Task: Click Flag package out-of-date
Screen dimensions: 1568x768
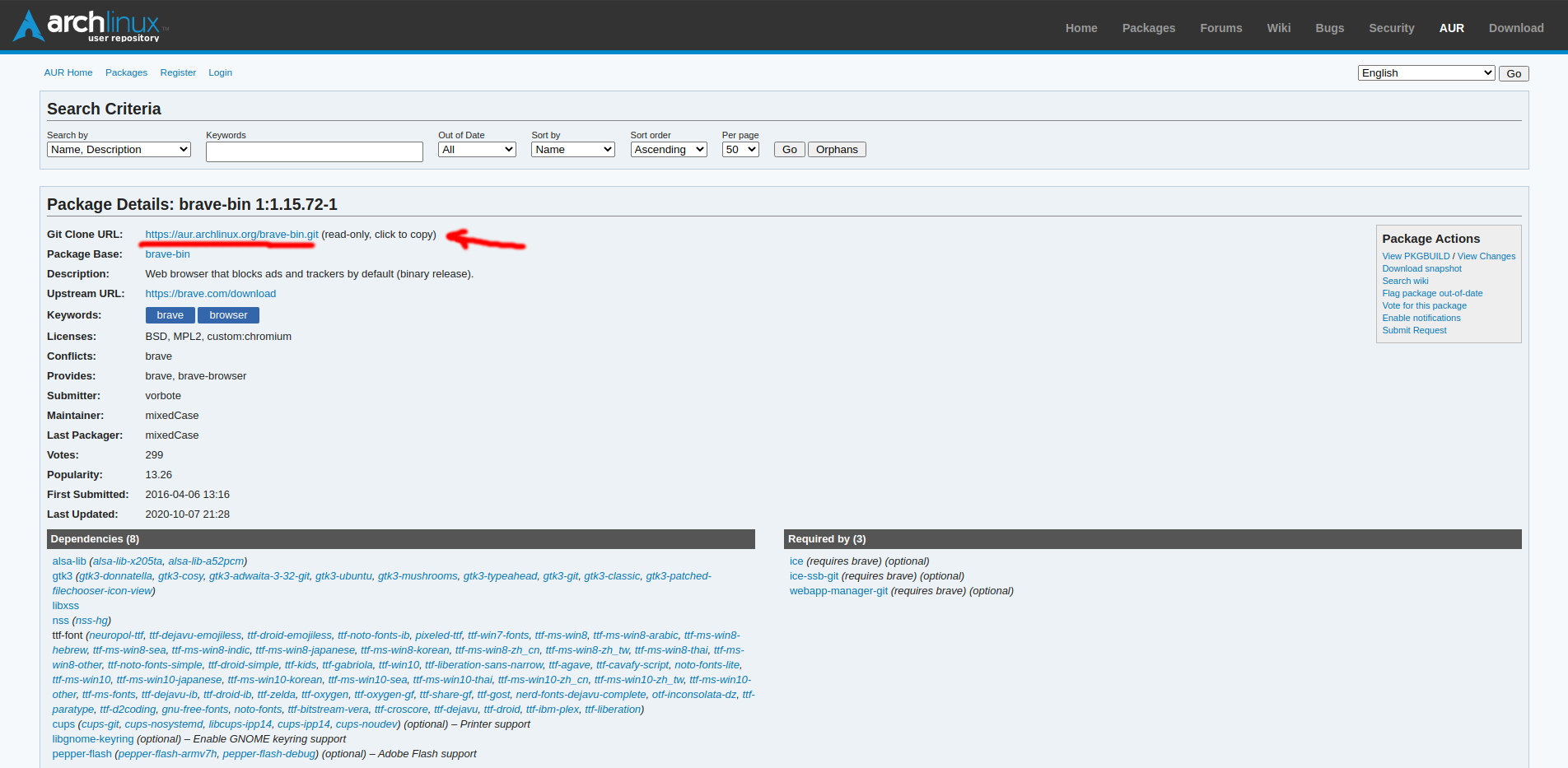Action: coord(1432,293)
